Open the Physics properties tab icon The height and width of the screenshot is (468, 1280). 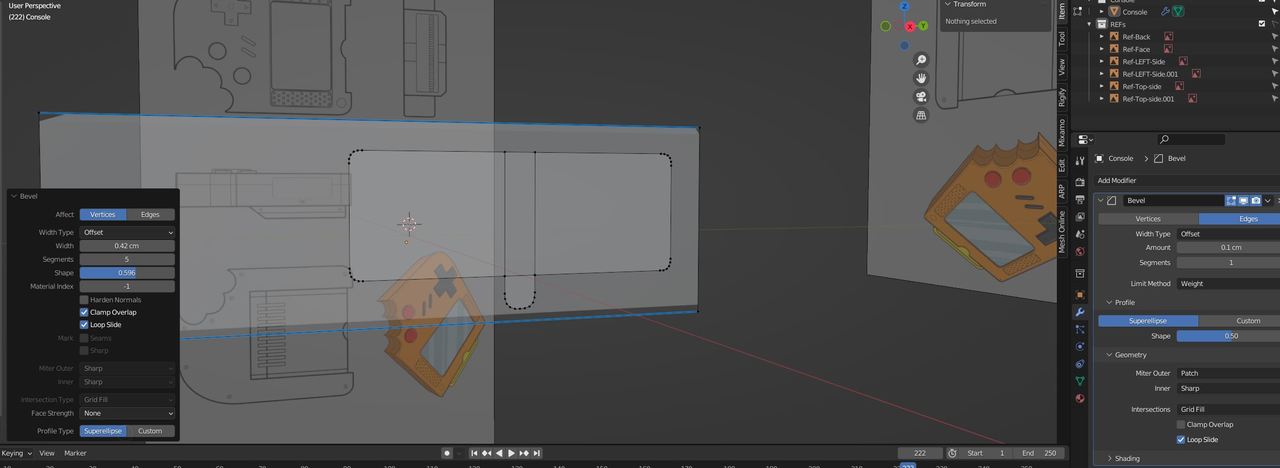click(x=1079, y=346)
